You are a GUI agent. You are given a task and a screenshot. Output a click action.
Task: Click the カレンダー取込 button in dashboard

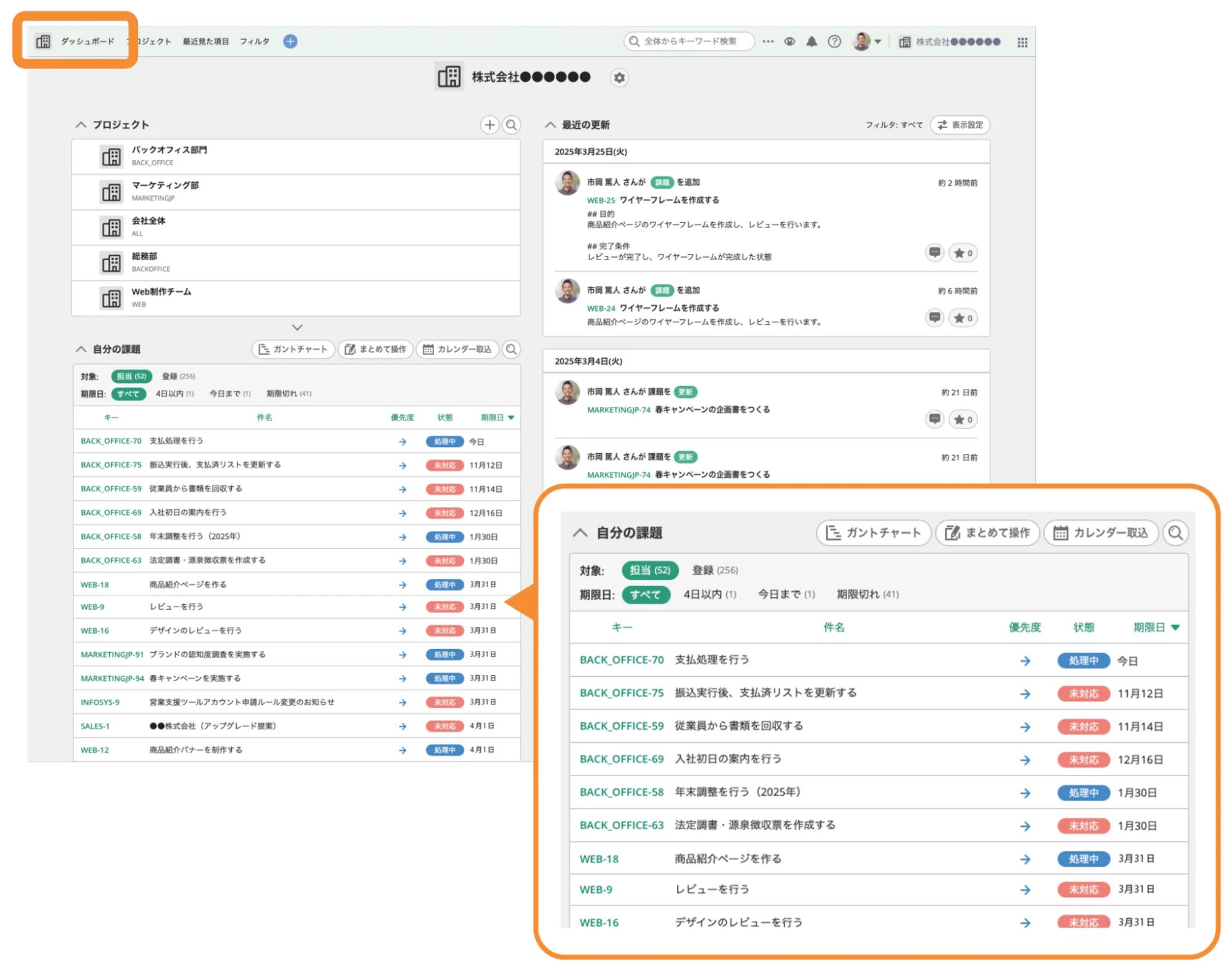click(458, 349)
